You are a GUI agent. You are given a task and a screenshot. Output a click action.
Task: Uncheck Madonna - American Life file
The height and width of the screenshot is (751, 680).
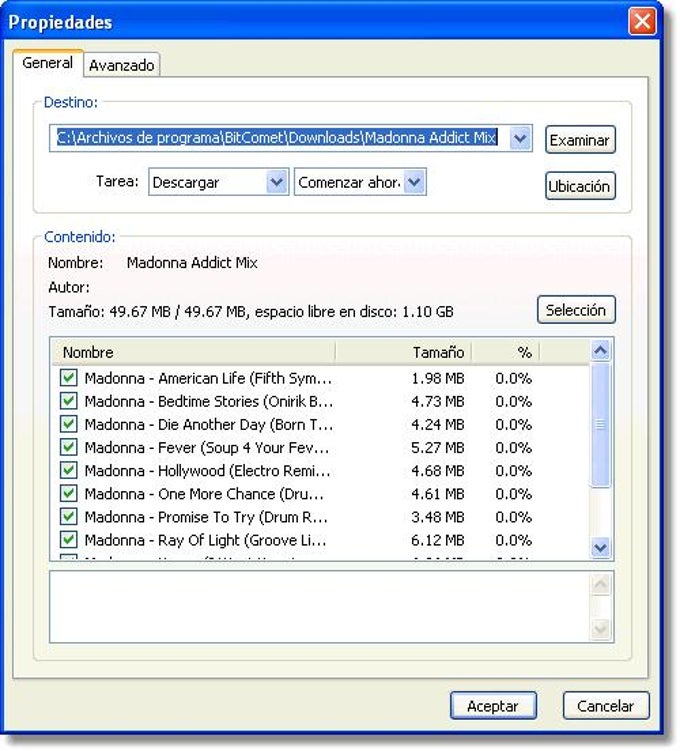[x=68, y=377]
